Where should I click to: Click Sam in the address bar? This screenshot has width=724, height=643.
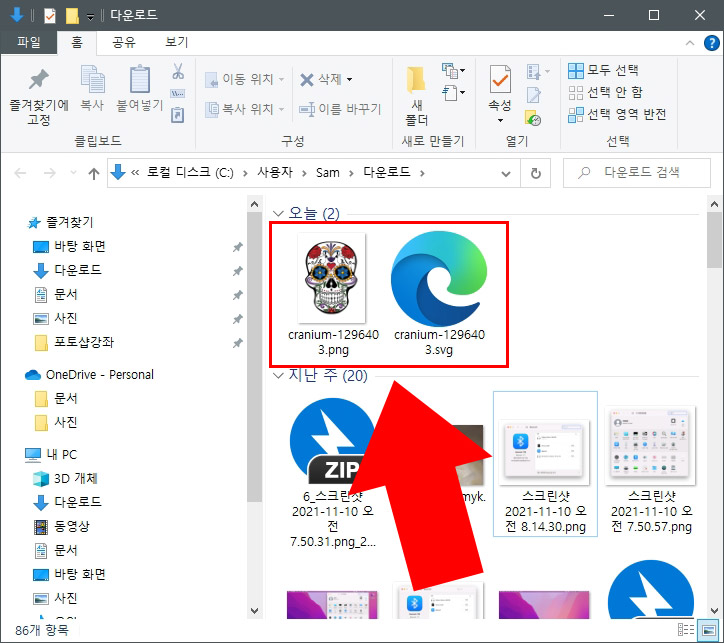click(328, 173)
